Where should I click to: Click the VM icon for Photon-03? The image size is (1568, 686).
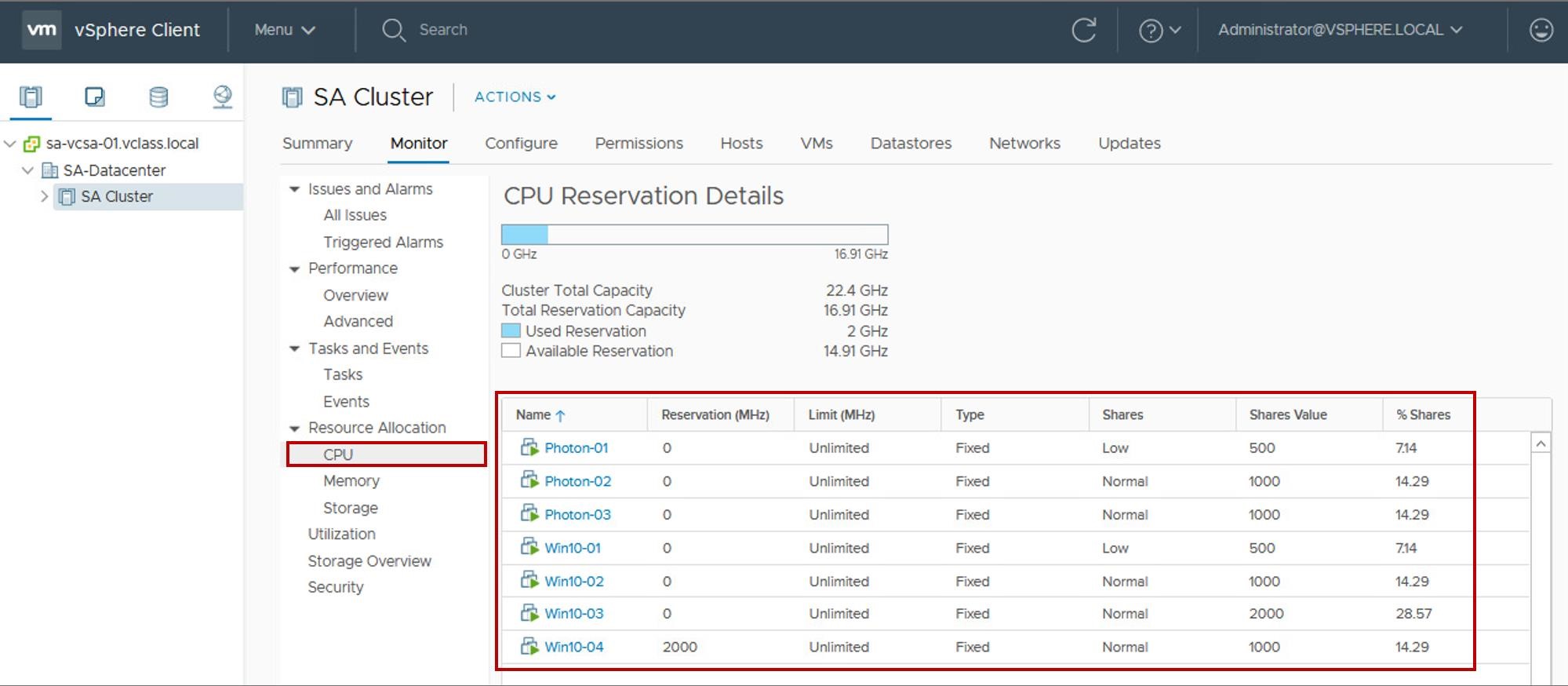[x=529, y=514]
